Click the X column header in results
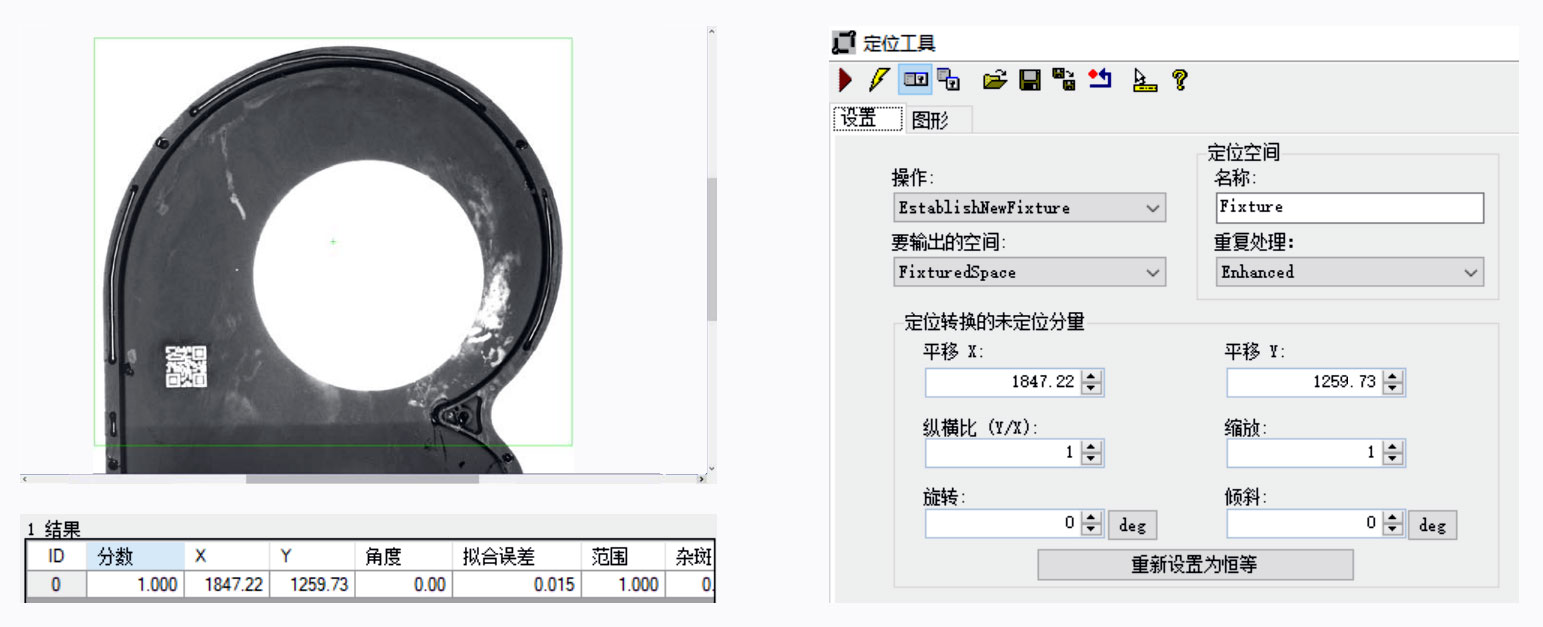This screenshot has height=627, width=1543. (x=226, y=557)
